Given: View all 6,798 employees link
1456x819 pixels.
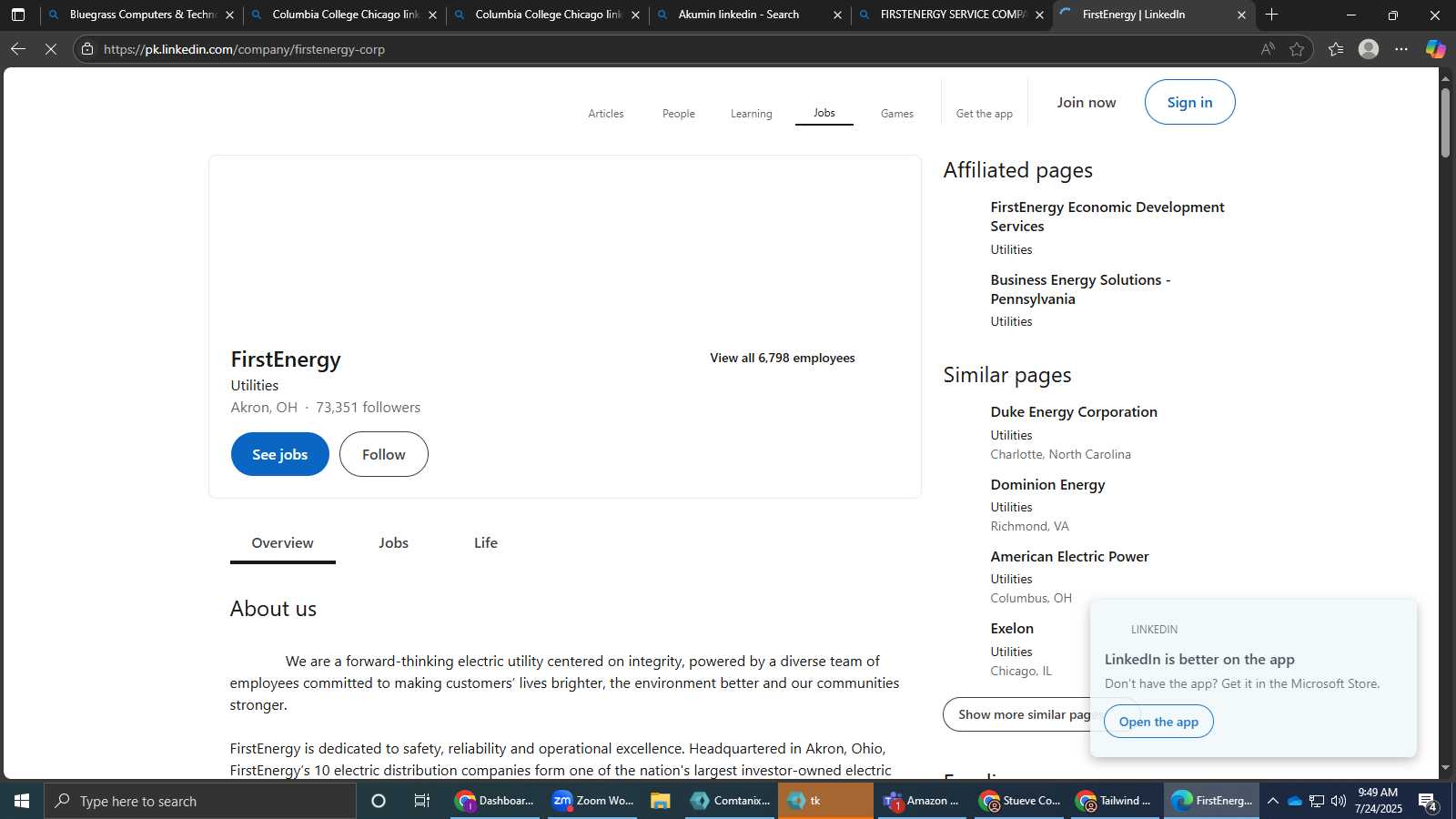Looking at the screenshot, I should [x=783, y=358].
